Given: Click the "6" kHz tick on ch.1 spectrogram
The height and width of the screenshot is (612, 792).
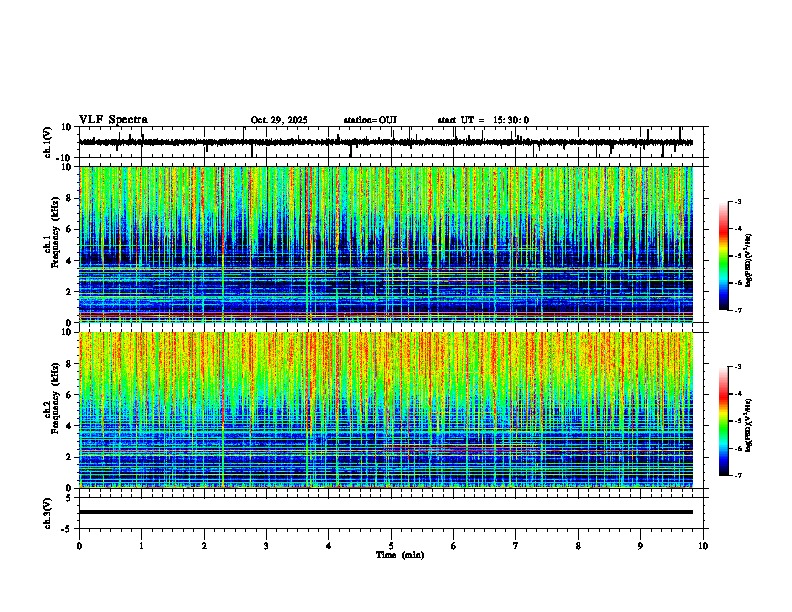Looking at the screenshot, I should click(70, 229).
